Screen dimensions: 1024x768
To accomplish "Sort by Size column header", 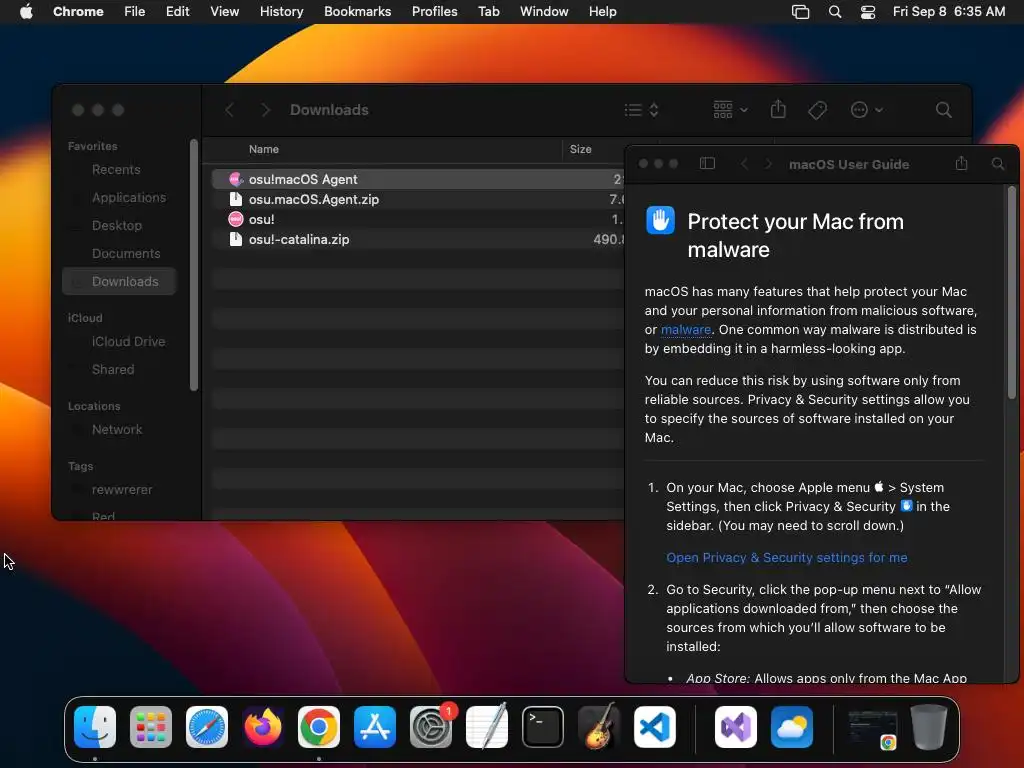I will [580, 149].
